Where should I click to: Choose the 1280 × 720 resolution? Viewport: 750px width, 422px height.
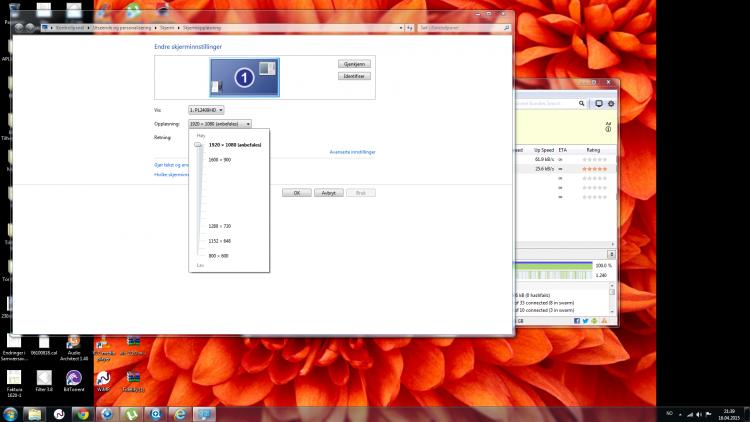(220, 226)
